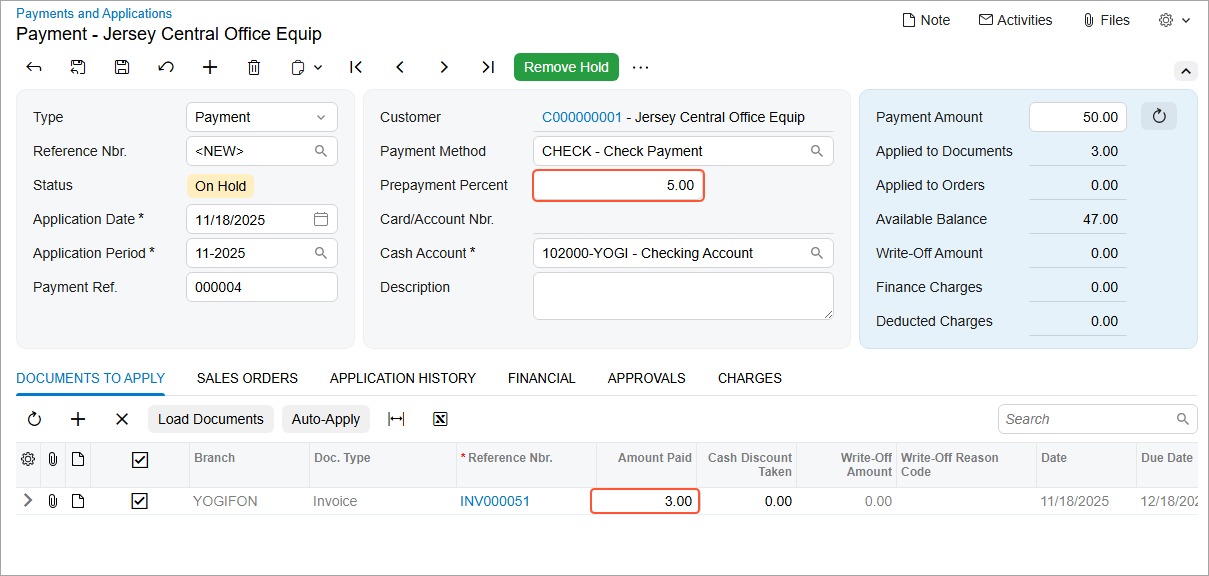
Task: Expand the INV000051 row details
Action: 27,501
